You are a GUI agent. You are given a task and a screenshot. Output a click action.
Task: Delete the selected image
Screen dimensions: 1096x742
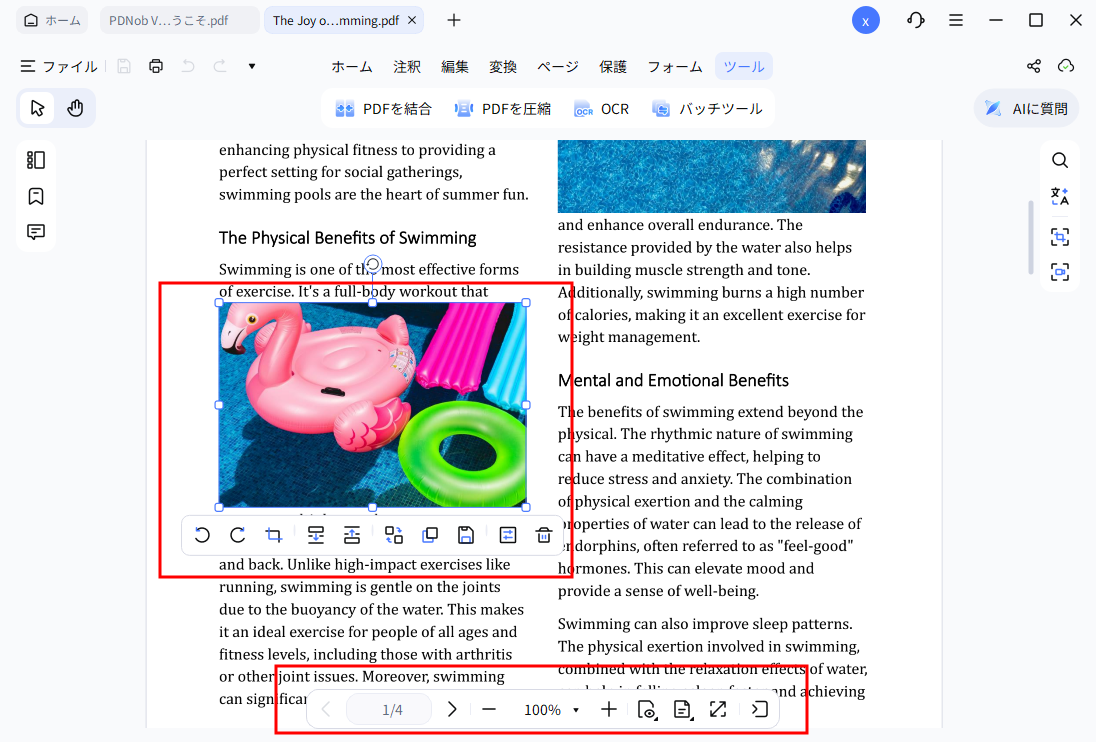(x=543, y=535)
